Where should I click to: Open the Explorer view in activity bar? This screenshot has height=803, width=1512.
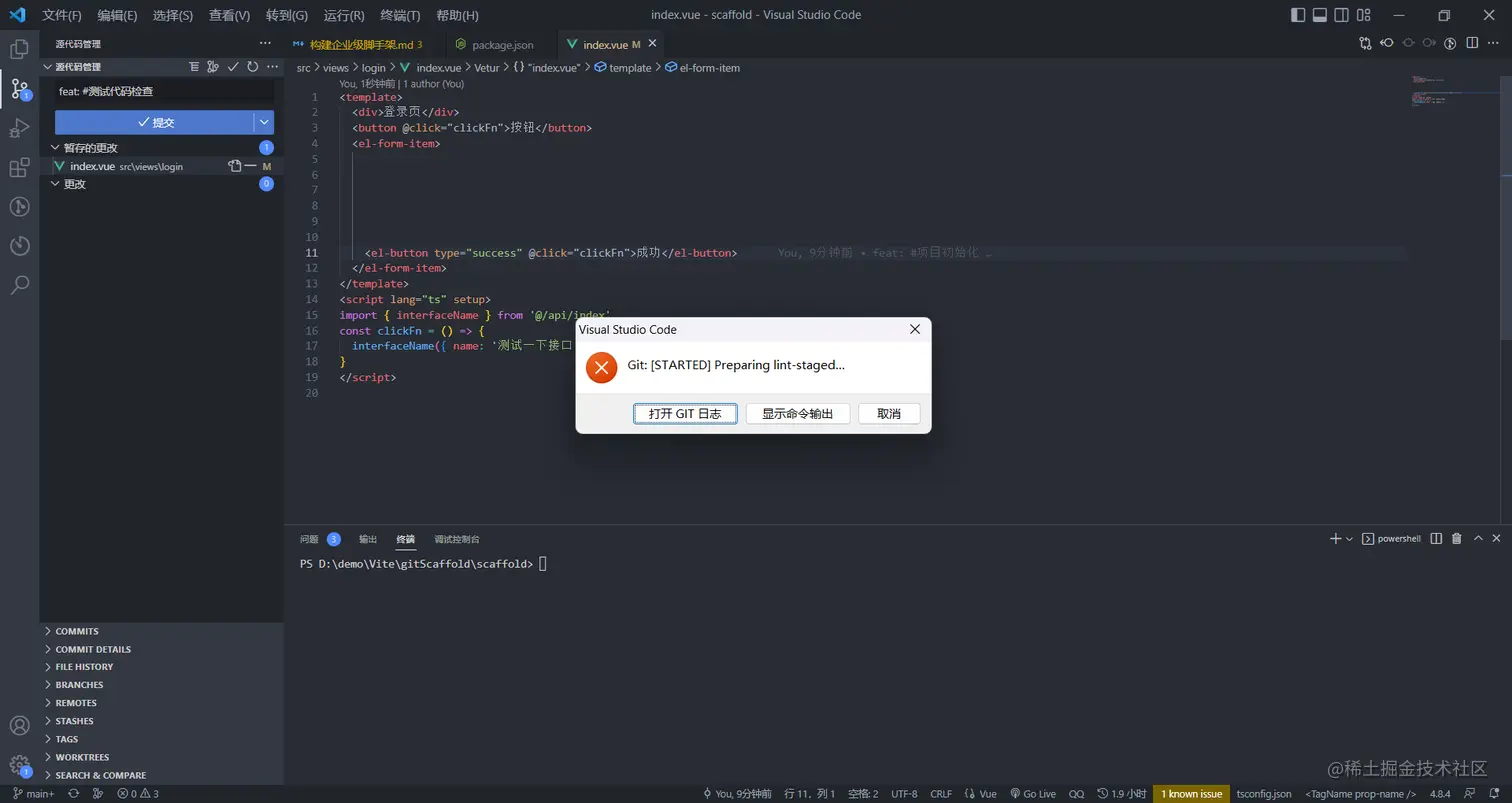point(19,48)
